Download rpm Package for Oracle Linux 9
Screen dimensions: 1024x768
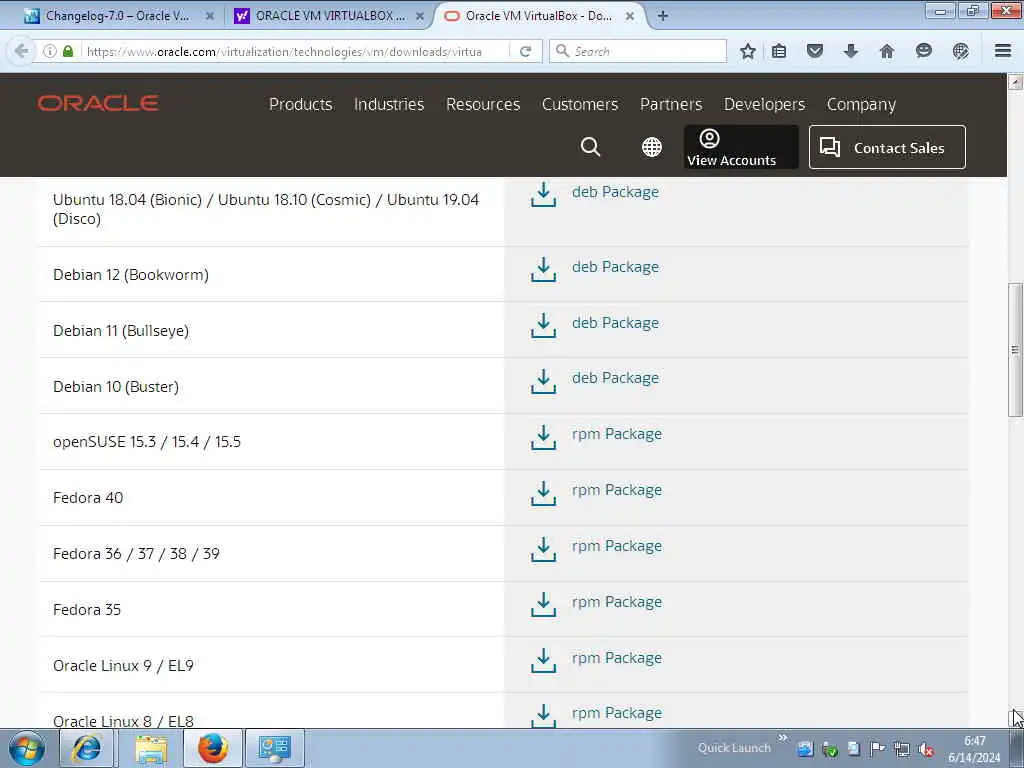pos(616,658)
